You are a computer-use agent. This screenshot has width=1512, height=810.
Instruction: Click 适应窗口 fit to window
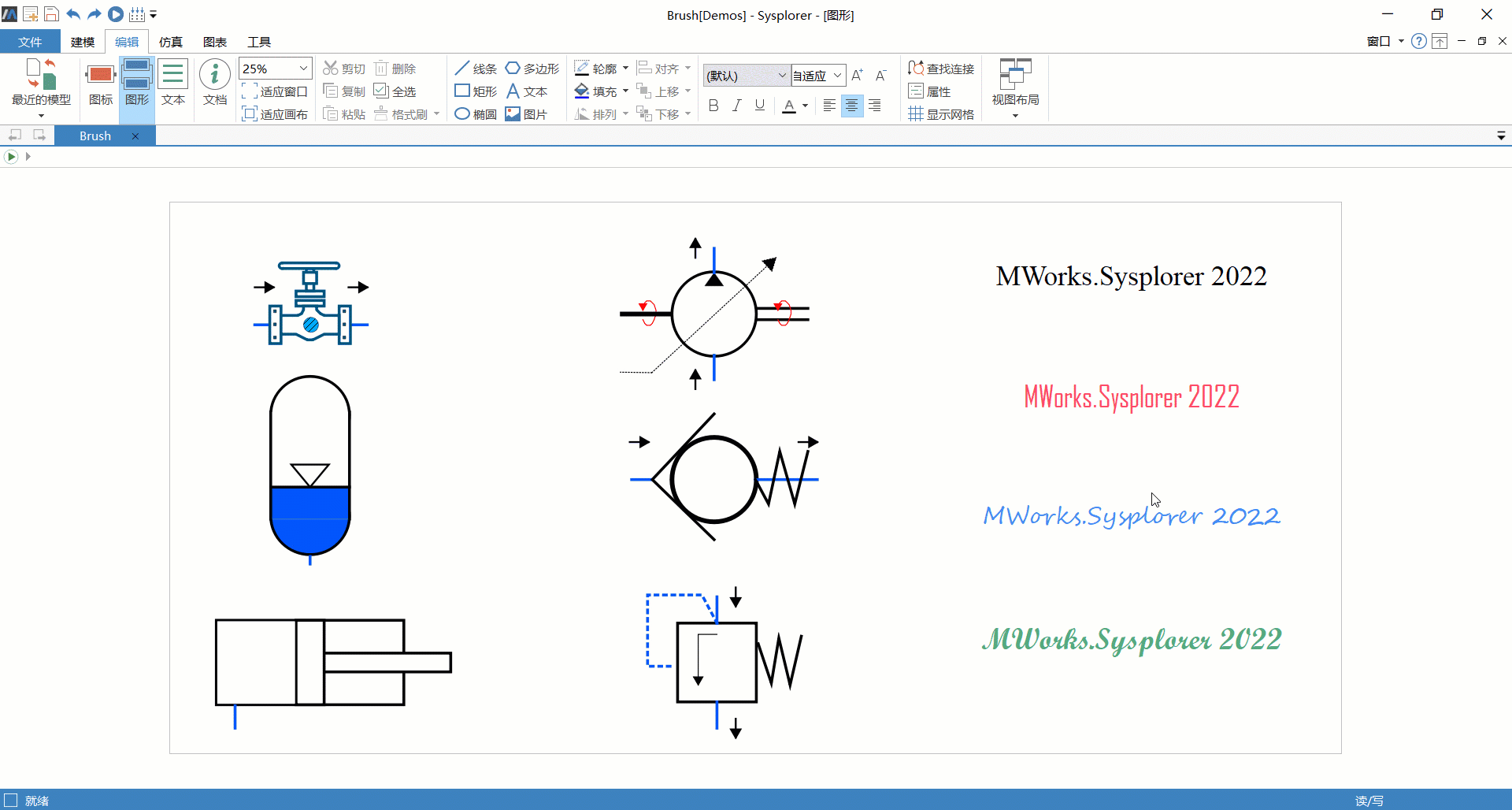coord(275,91)
